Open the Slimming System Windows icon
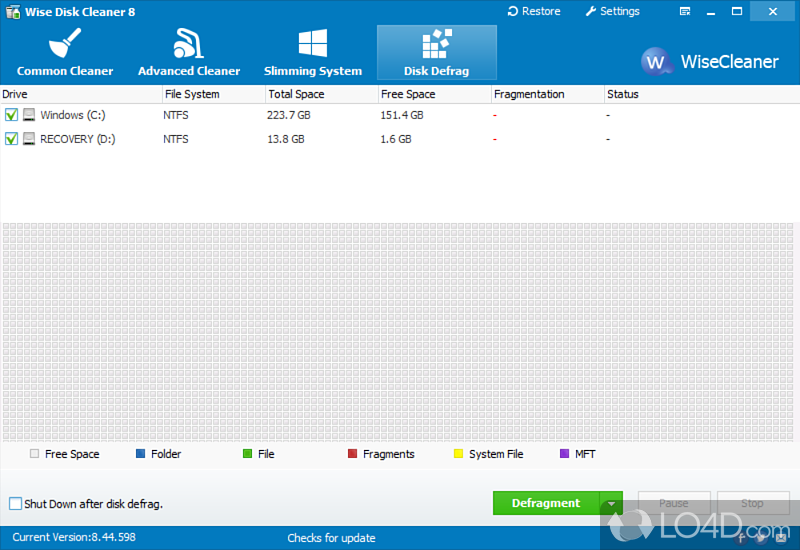Viewport: 800px width, 550px height. [x=312, y=43]
